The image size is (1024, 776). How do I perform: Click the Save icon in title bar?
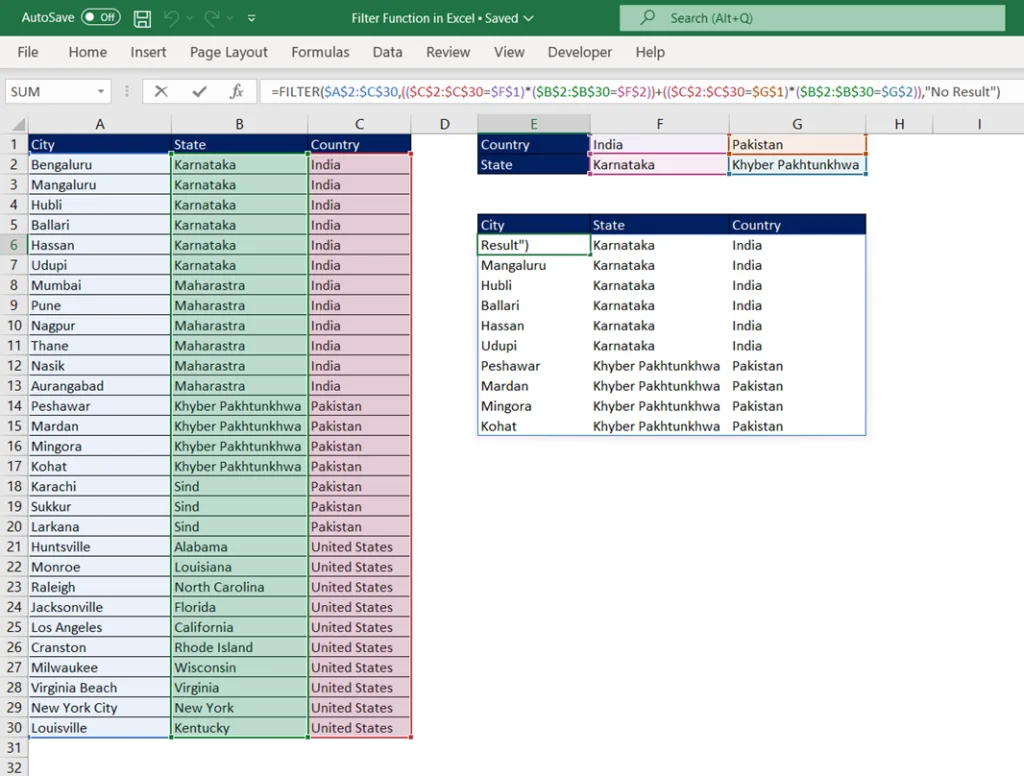click(142, 18)
